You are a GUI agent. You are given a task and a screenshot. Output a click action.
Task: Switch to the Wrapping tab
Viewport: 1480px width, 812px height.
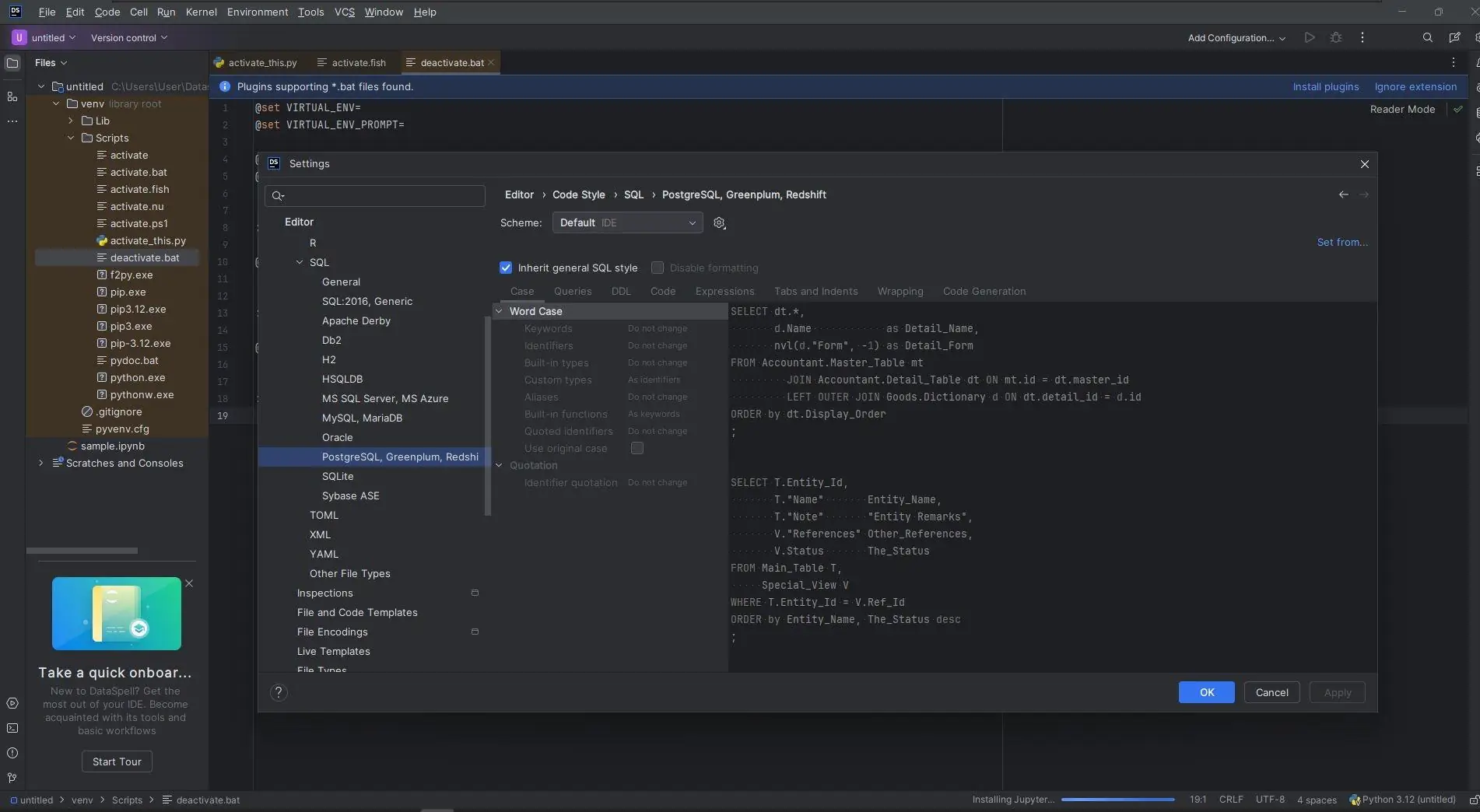tap(900, 292)
